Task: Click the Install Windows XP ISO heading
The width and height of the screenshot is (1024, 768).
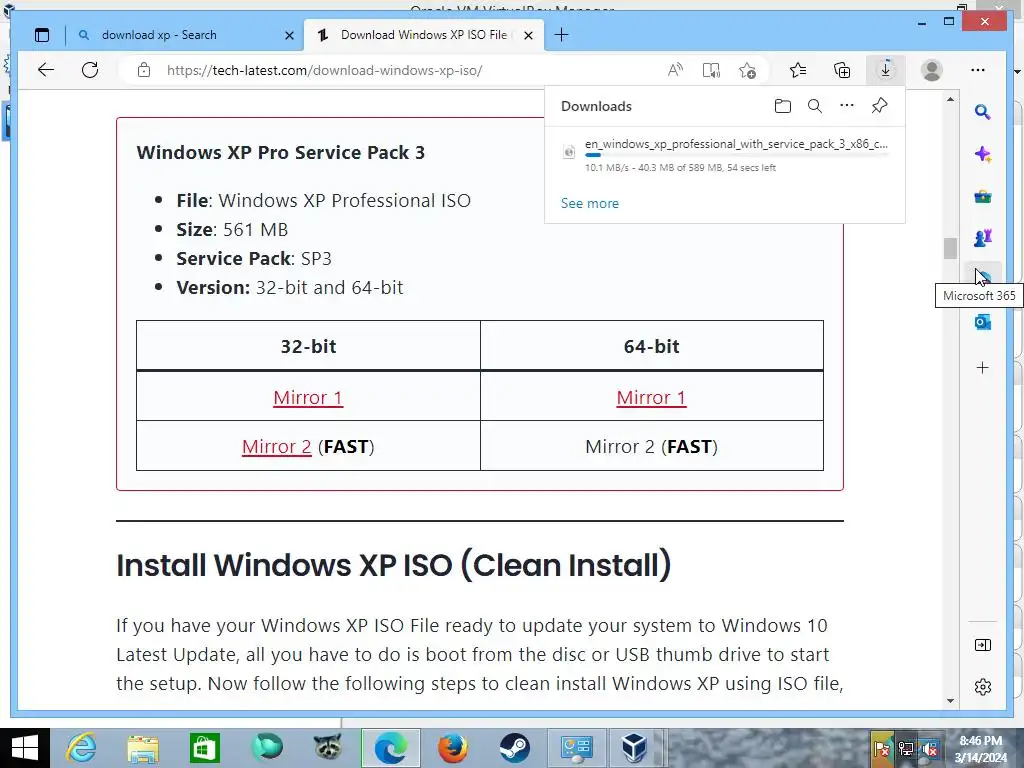Action: pyautogui.click(x=394, y=566)
